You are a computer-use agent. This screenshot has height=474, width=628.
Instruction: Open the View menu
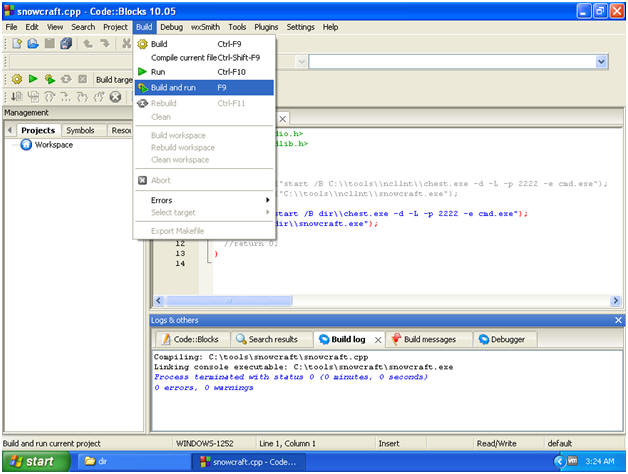point(55,27)
